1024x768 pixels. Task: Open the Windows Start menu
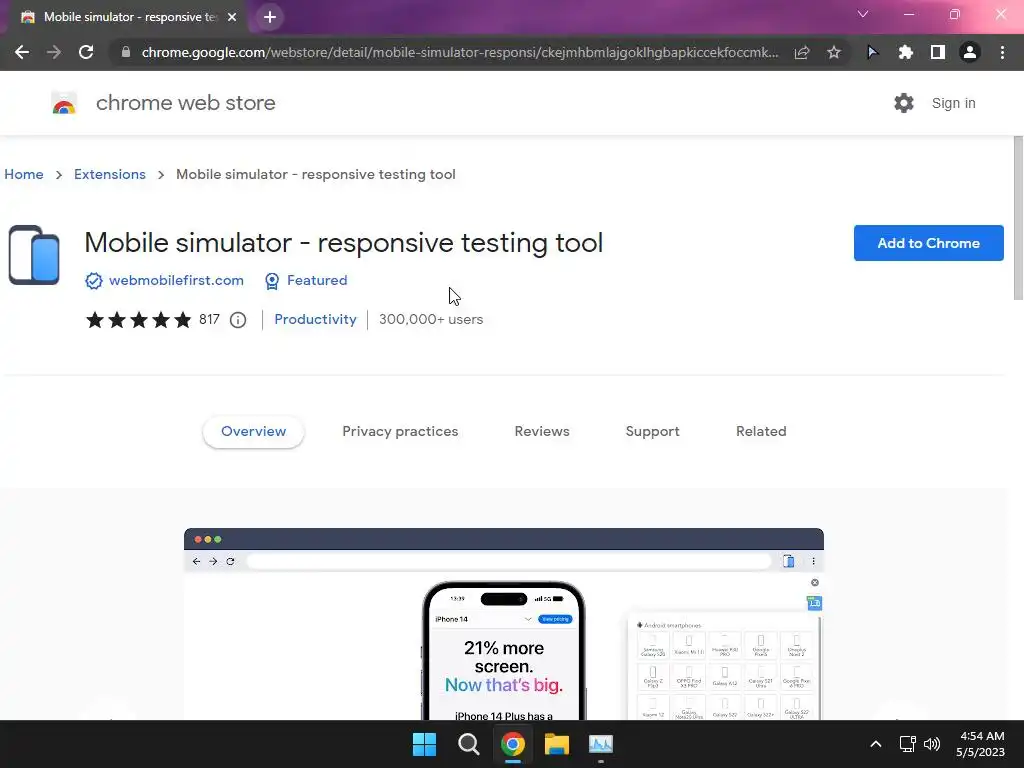(x=424, y=744)
